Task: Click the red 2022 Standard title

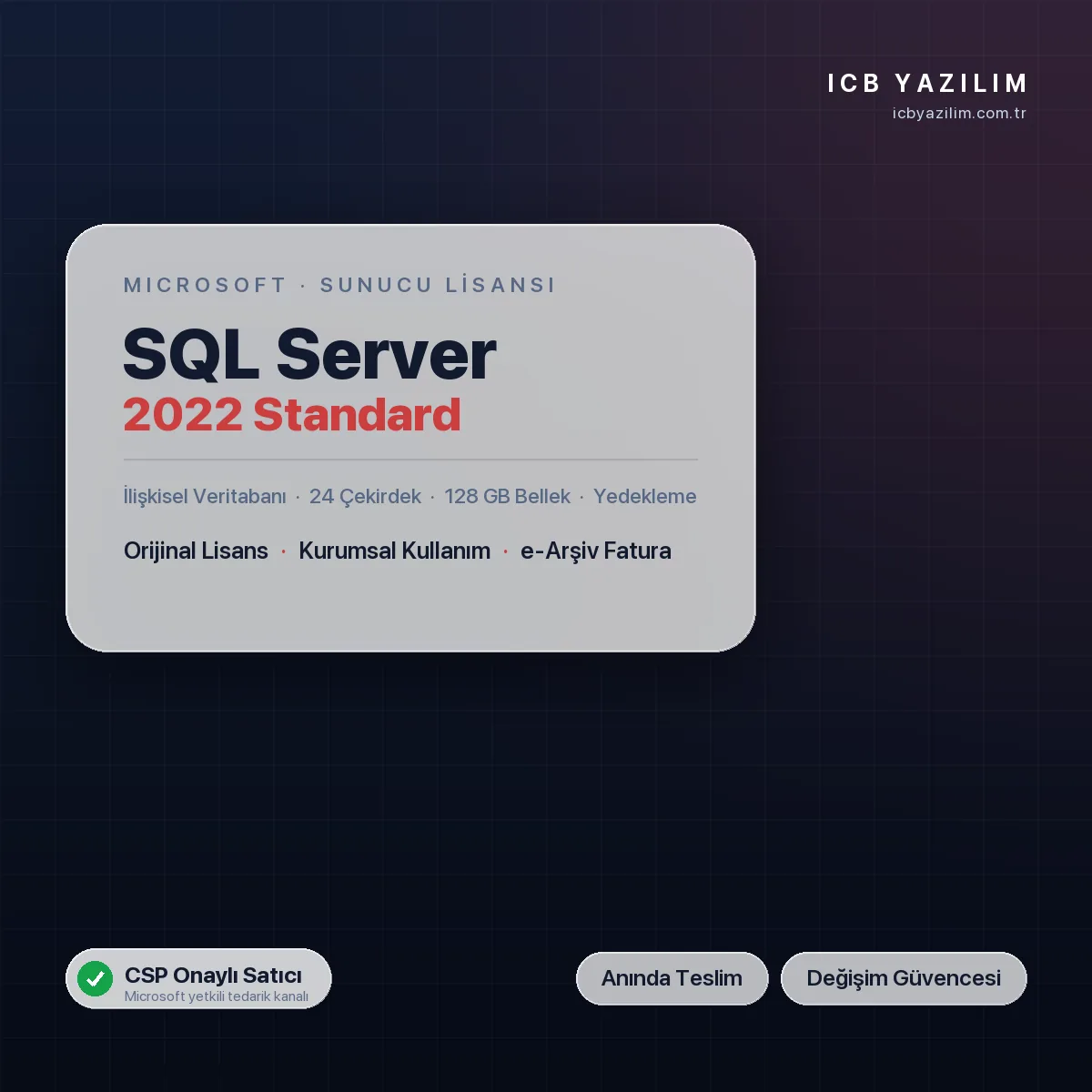Action: 292,415
